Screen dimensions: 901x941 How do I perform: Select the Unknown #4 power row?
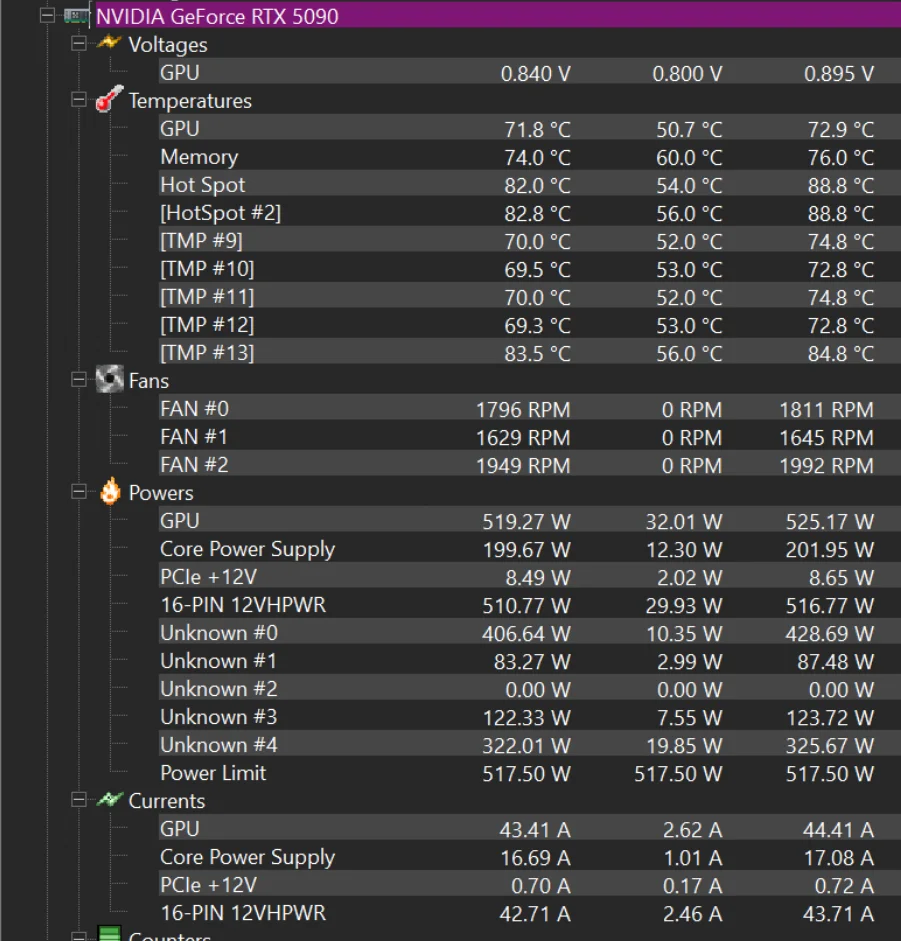point(529,745)
